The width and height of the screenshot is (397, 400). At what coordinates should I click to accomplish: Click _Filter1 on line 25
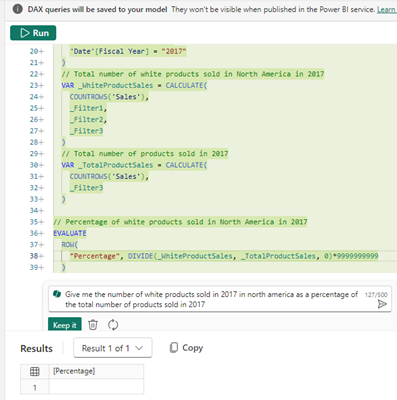[88, 108]
